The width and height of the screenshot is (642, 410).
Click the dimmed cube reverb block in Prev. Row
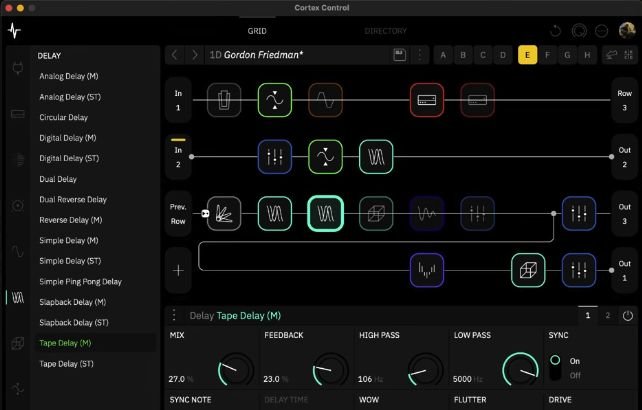tap(376, 213)
